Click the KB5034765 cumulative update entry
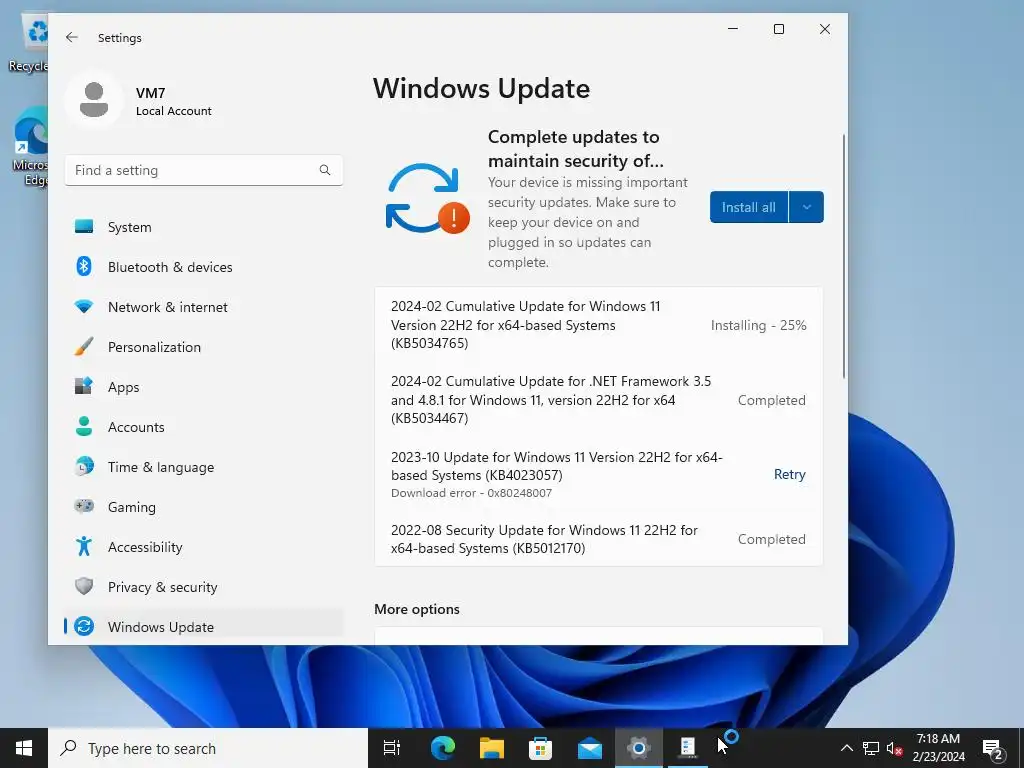The height and width of the screenshot is (768, 1024). point(599,325)
